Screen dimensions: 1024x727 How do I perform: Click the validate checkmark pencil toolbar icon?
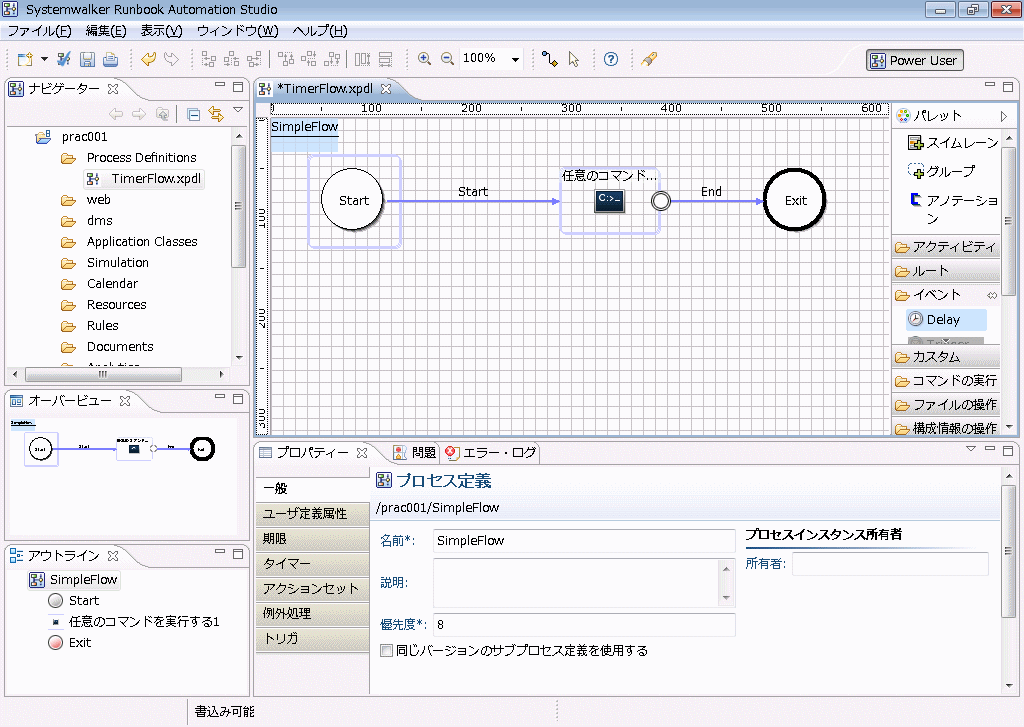[63, 59]
